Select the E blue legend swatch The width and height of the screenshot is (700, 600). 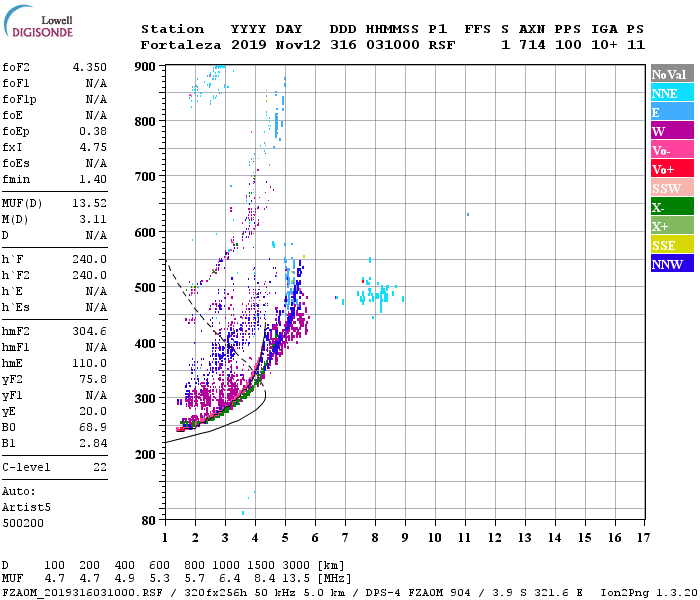point(672,112)
